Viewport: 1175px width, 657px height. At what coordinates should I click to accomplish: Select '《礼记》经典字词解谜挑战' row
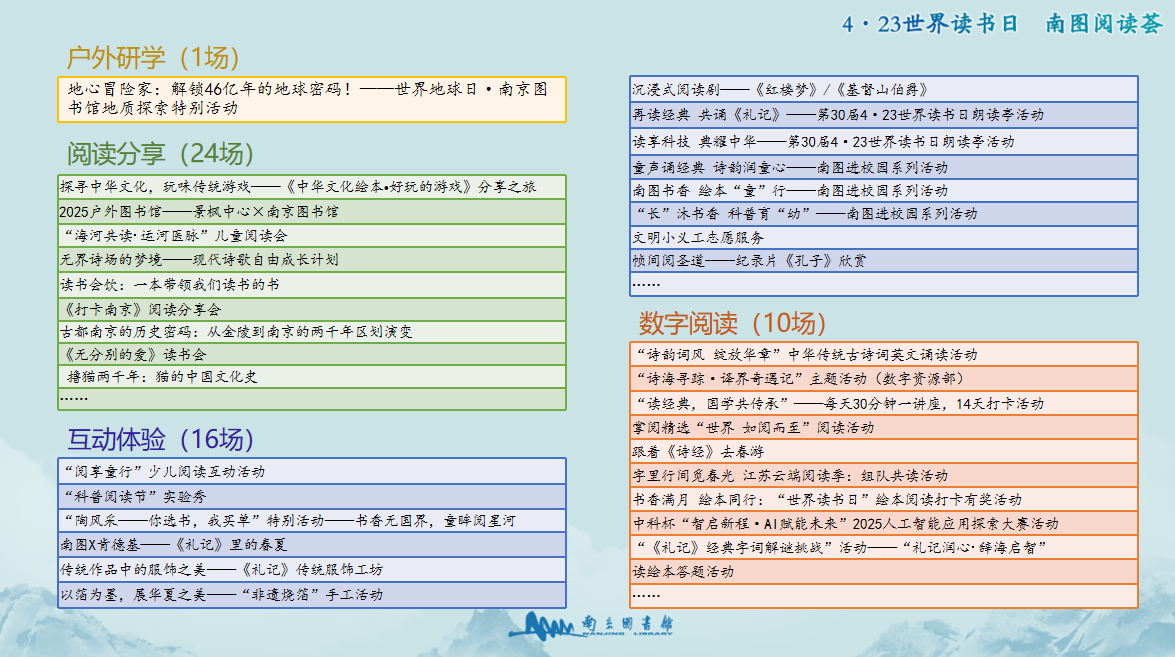click(884, 548)
